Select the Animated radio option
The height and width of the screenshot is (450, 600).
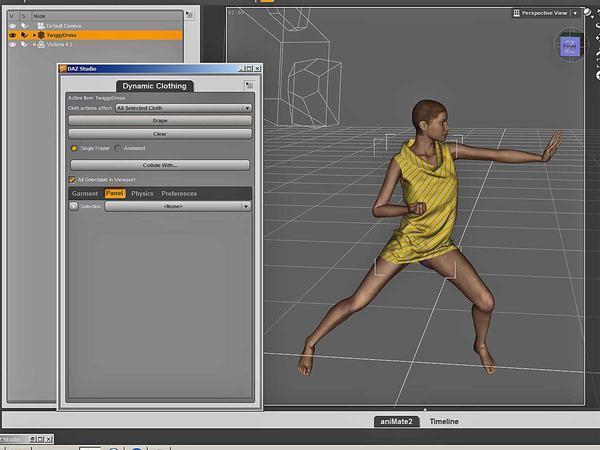tap(118, 148)
